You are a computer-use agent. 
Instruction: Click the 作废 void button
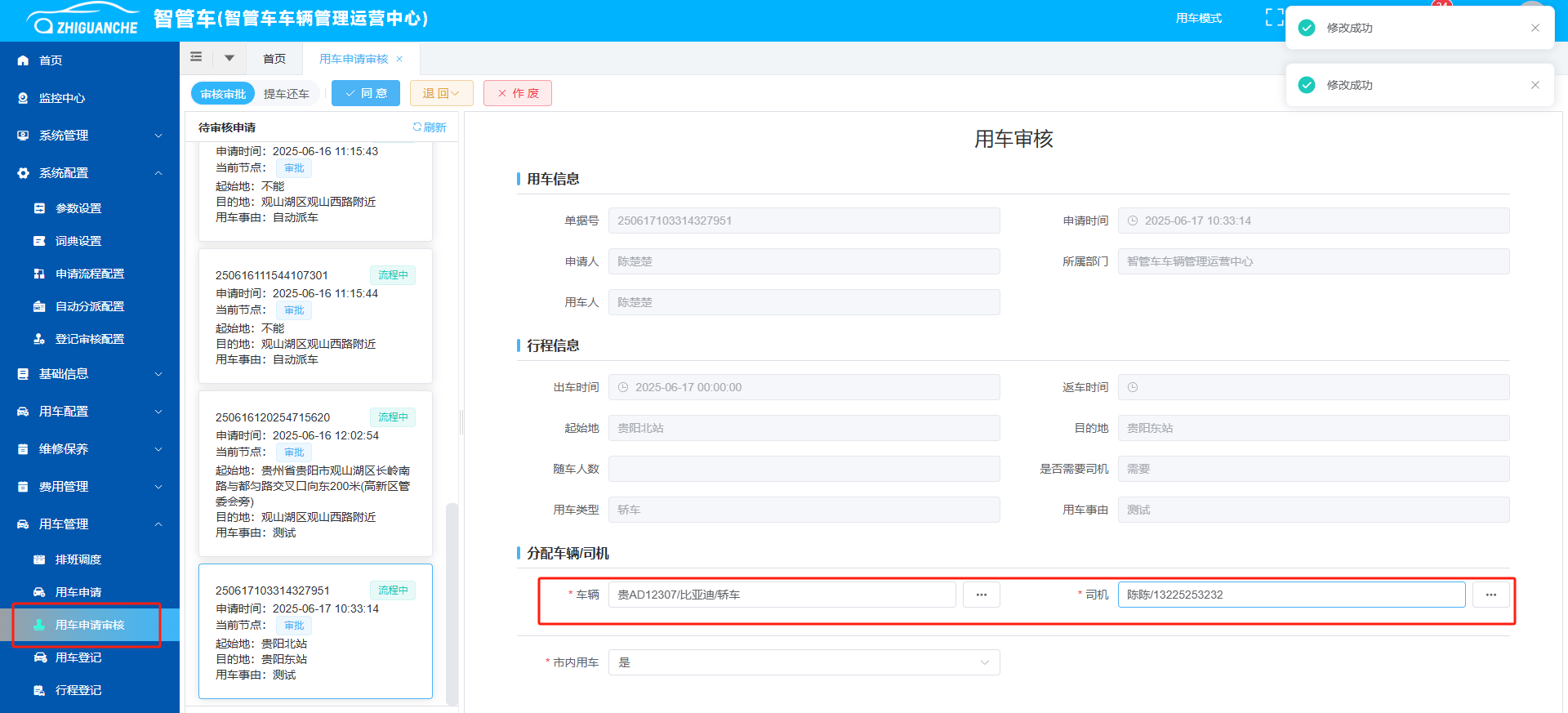coord(518,93)
